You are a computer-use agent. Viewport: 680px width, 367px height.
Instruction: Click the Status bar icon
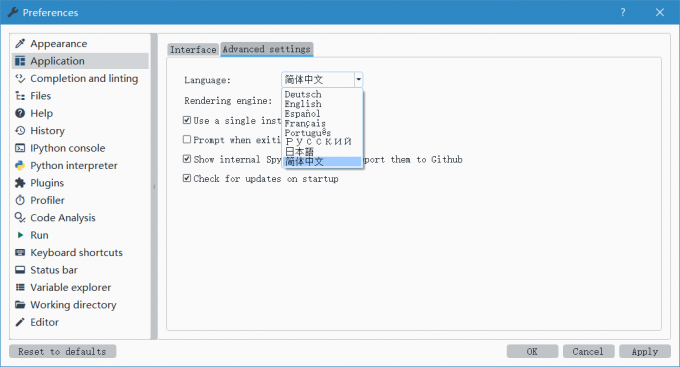click(x=20, y=270)
